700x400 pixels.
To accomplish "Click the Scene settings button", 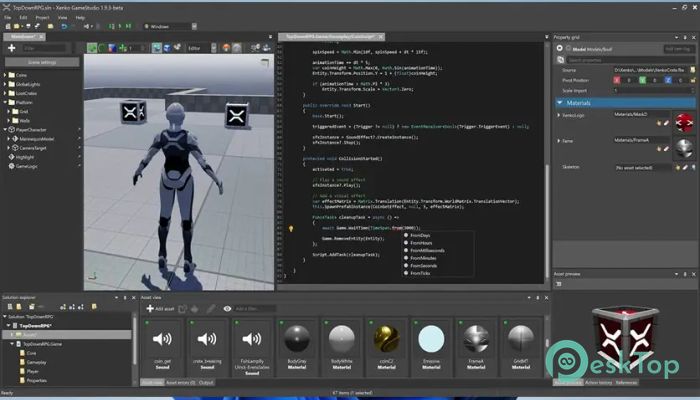I will click(x=42, y=62).
